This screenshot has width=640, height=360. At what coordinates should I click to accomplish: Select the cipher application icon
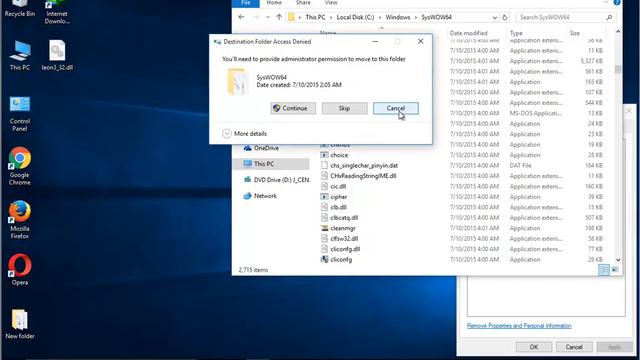point(324,197)
